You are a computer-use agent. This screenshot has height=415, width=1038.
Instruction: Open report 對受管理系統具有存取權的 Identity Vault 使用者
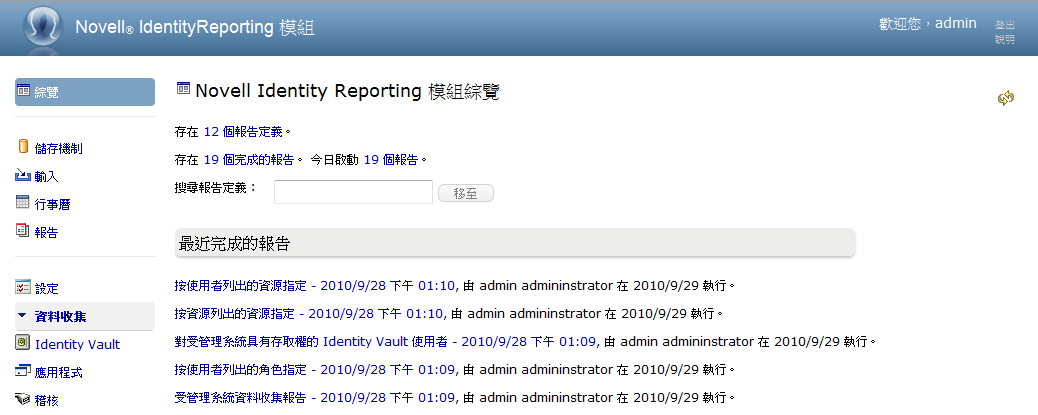(386, 342)
